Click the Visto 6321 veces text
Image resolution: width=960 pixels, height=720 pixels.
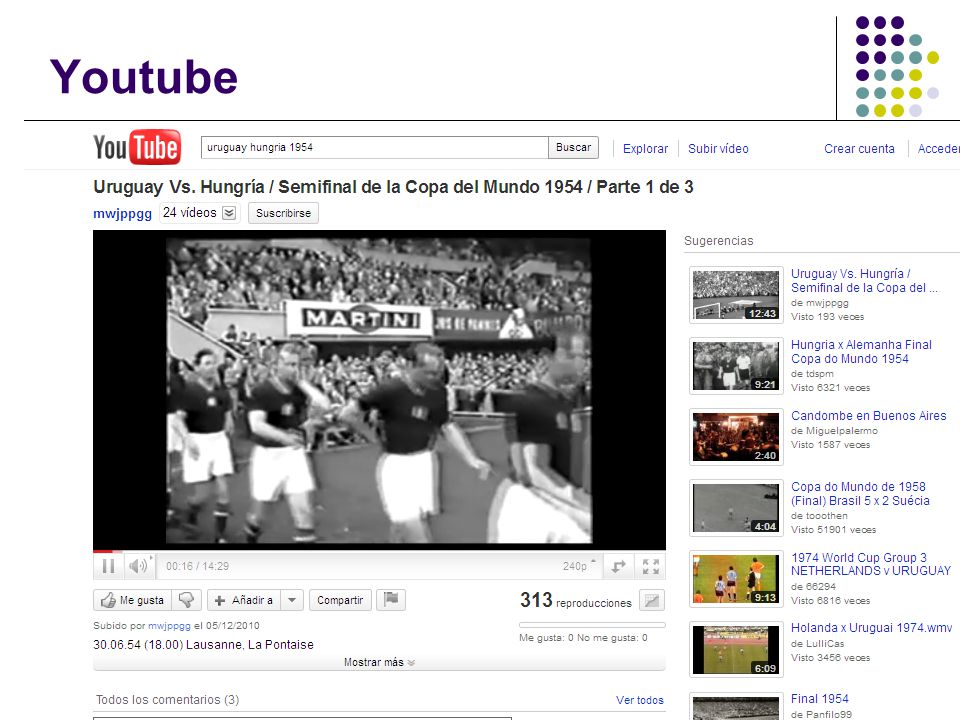tap(830, 388)
